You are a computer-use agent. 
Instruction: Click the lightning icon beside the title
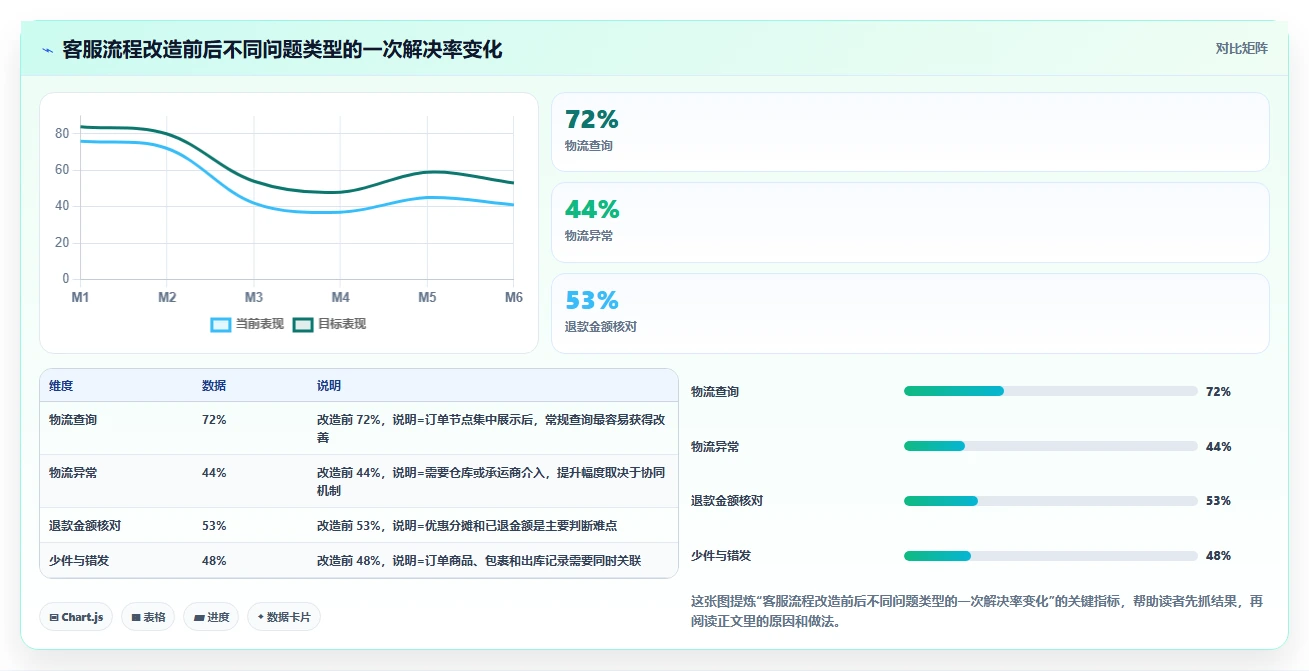[x=47, y=50]
